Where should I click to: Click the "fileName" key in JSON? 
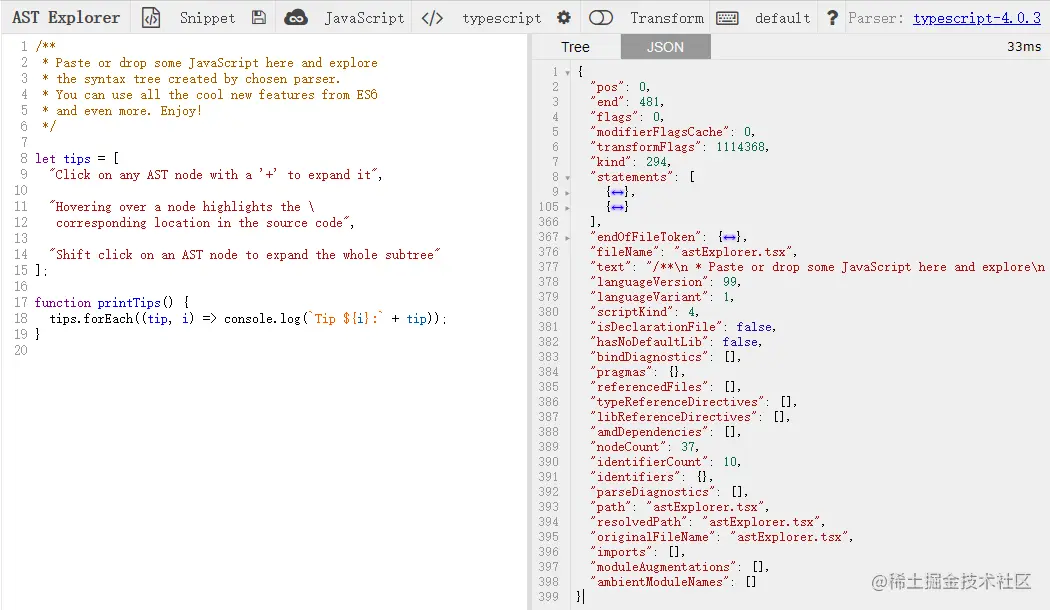tap(625, 252)
